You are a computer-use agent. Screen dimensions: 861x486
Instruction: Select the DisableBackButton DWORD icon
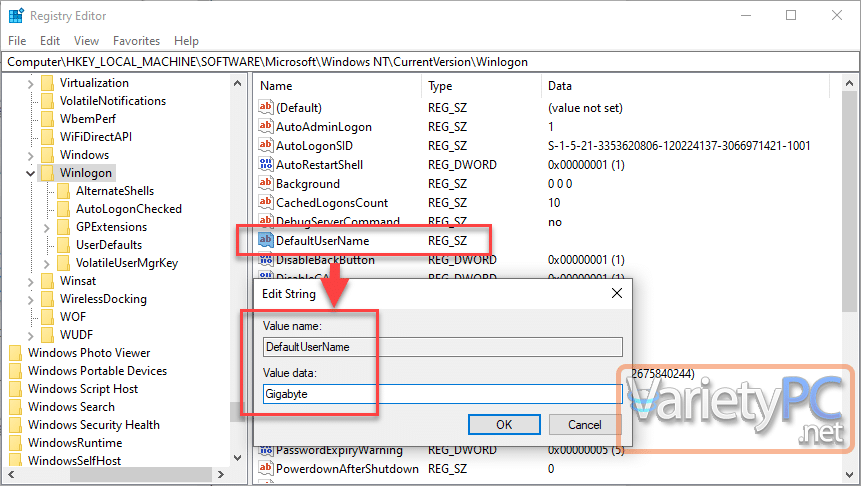266,260
